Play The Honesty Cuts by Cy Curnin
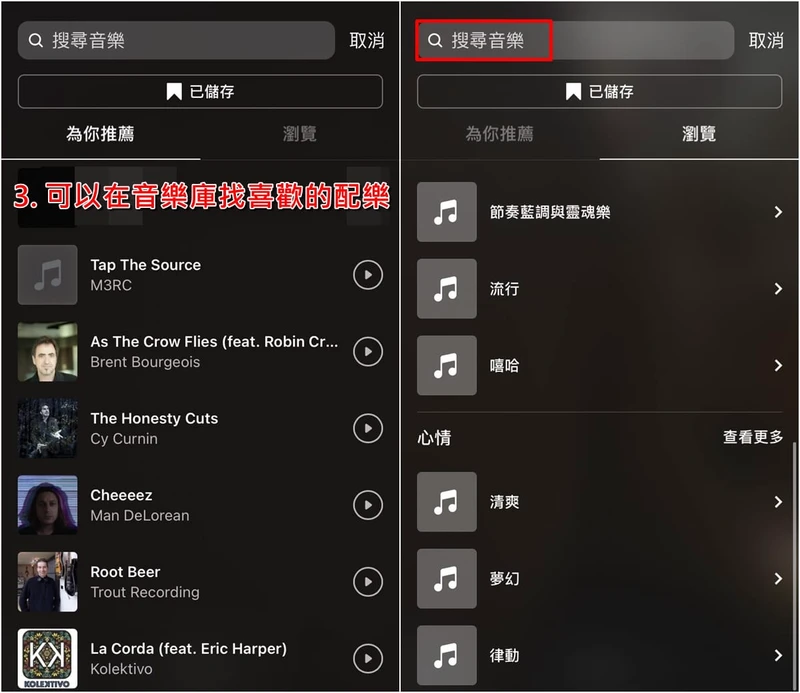Viewport: 800px width, 693px height. [x=368, y=428]
